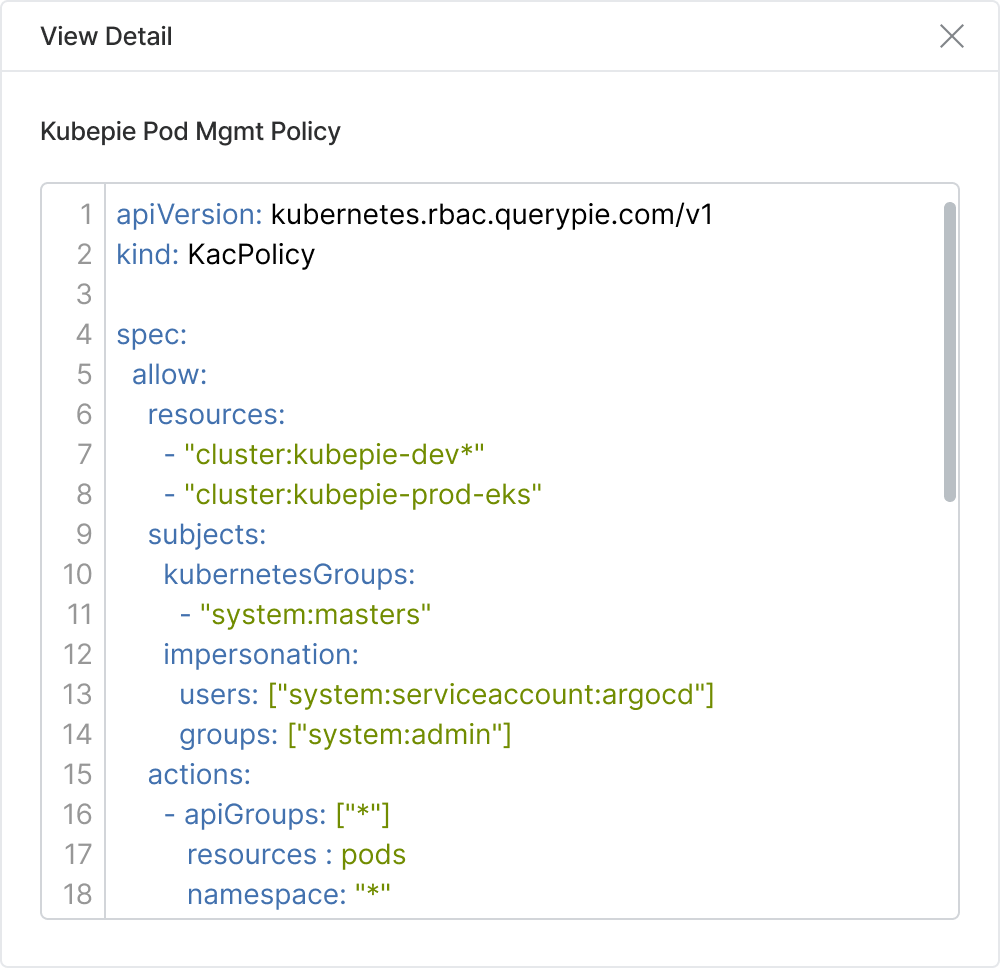Screen dimensions: 1000x968
Task: Click the apiVersion line of the policy
Action: click(415, 214)
